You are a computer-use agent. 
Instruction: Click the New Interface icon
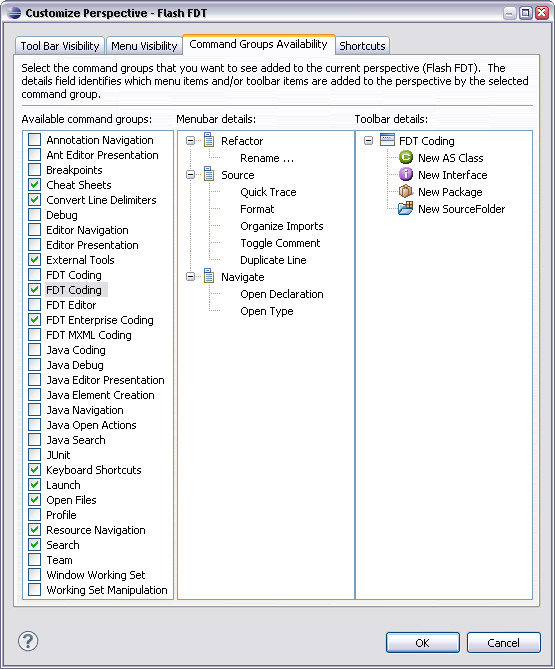click(x=406, y=175)
